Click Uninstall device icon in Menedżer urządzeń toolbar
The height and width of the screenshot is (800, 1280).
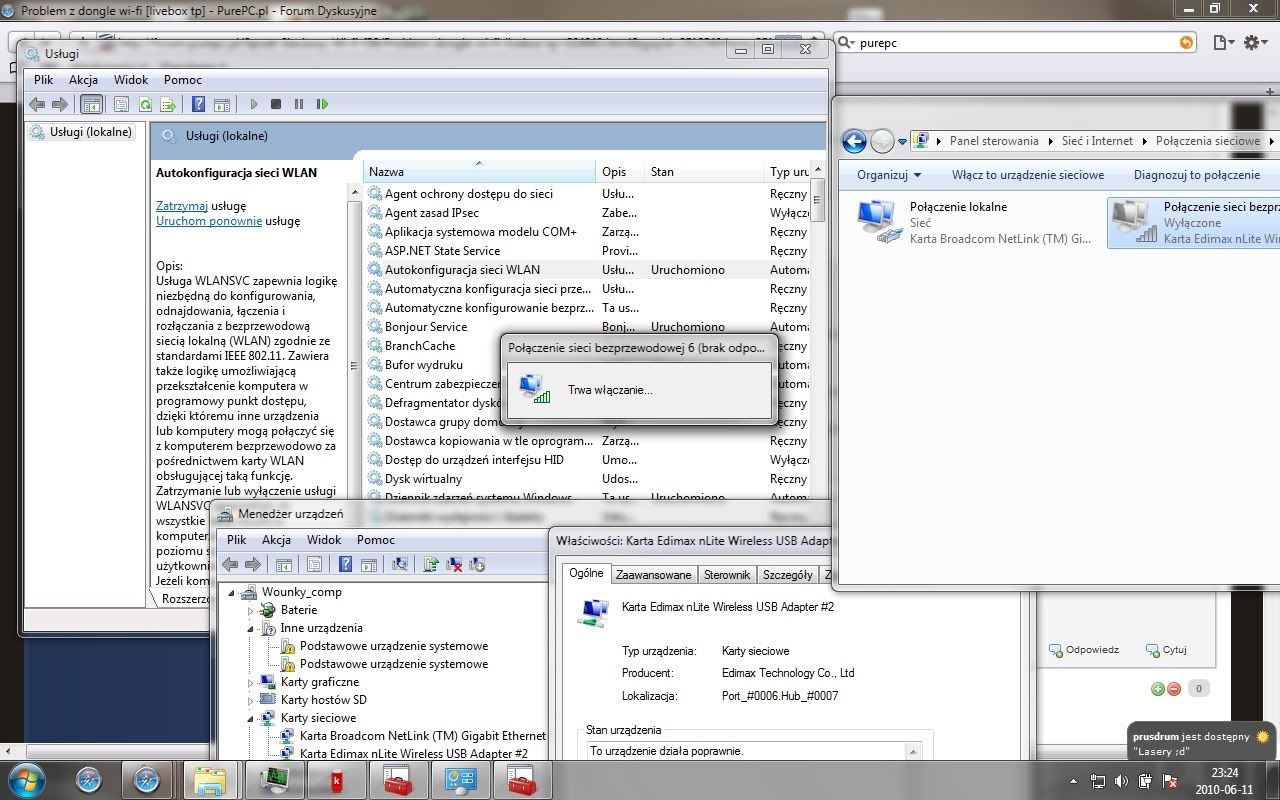point(454,564)
